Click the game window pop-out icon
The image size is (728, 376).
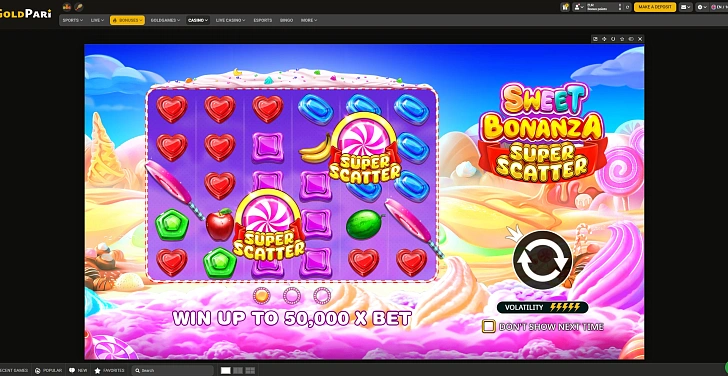click(x=596, y=39)
